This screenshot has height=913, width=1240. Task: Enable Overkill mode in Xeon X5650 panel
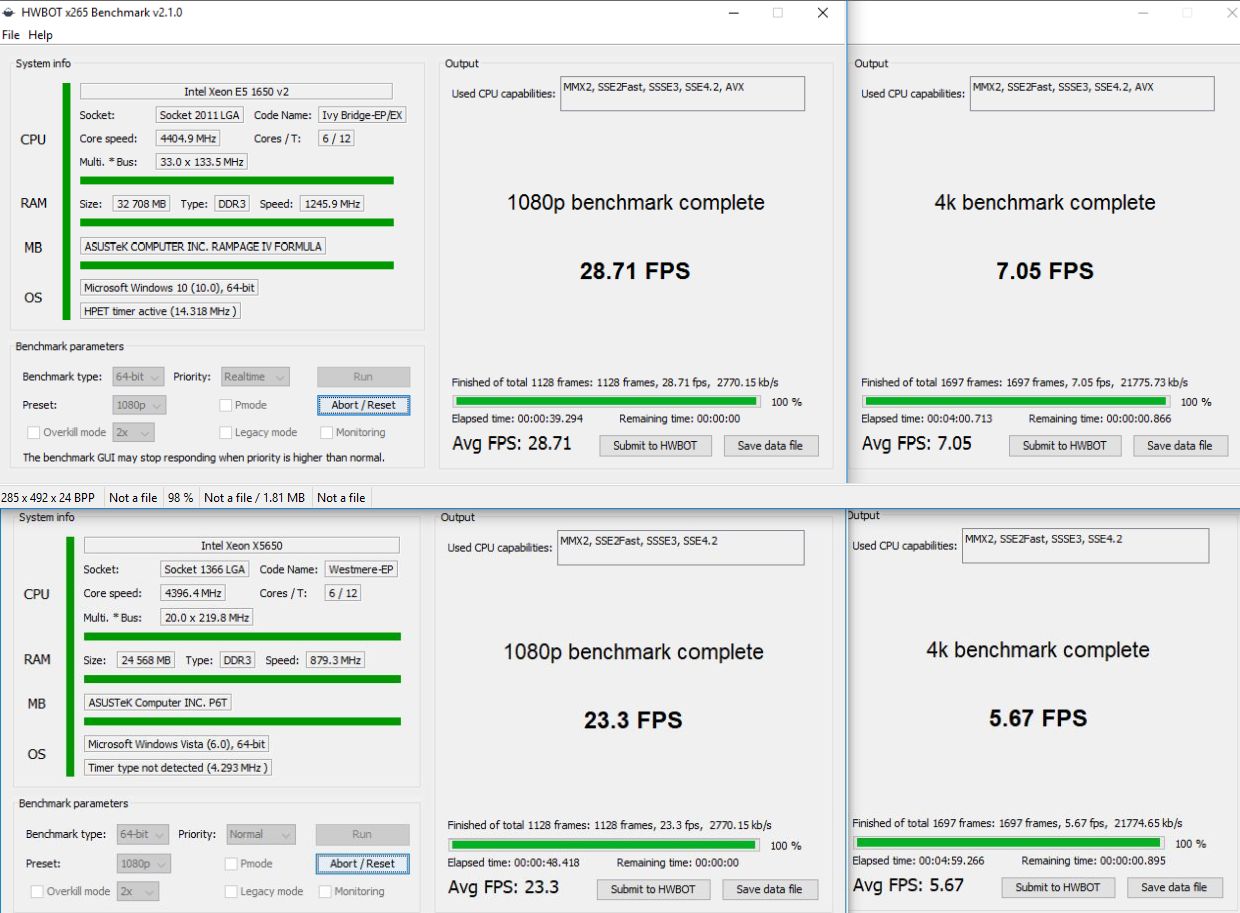pyautogui.click(x=37, y=891)
